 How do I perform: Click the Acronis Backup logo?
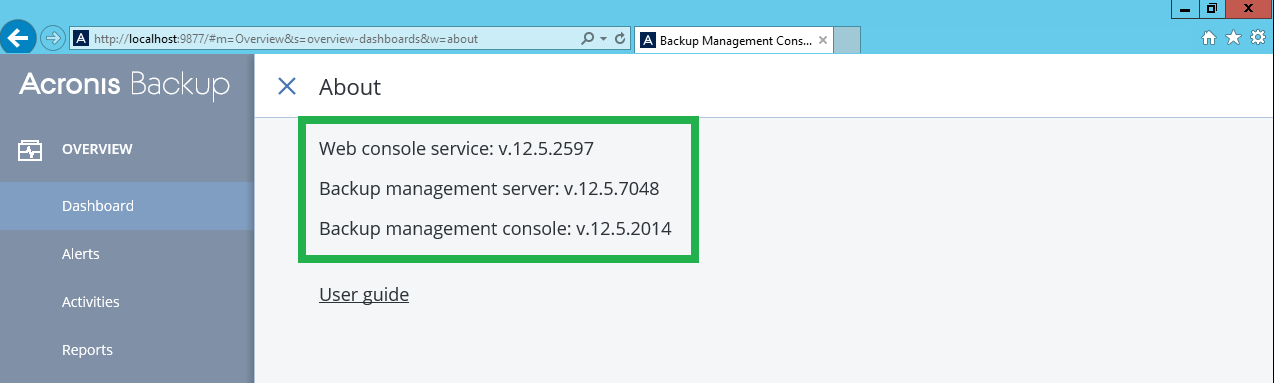tap(124, 86)
